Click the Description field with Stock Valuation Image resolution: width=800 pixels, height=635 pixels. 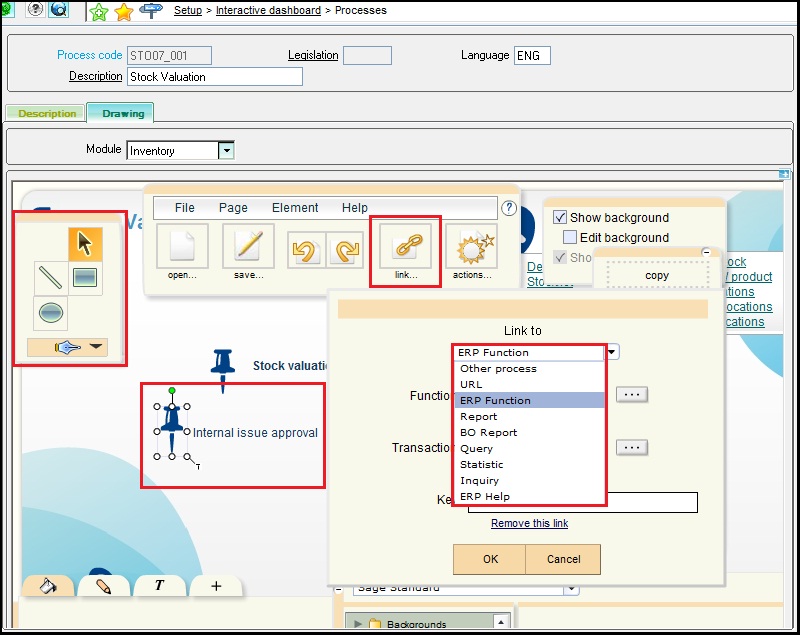point(215,77)
